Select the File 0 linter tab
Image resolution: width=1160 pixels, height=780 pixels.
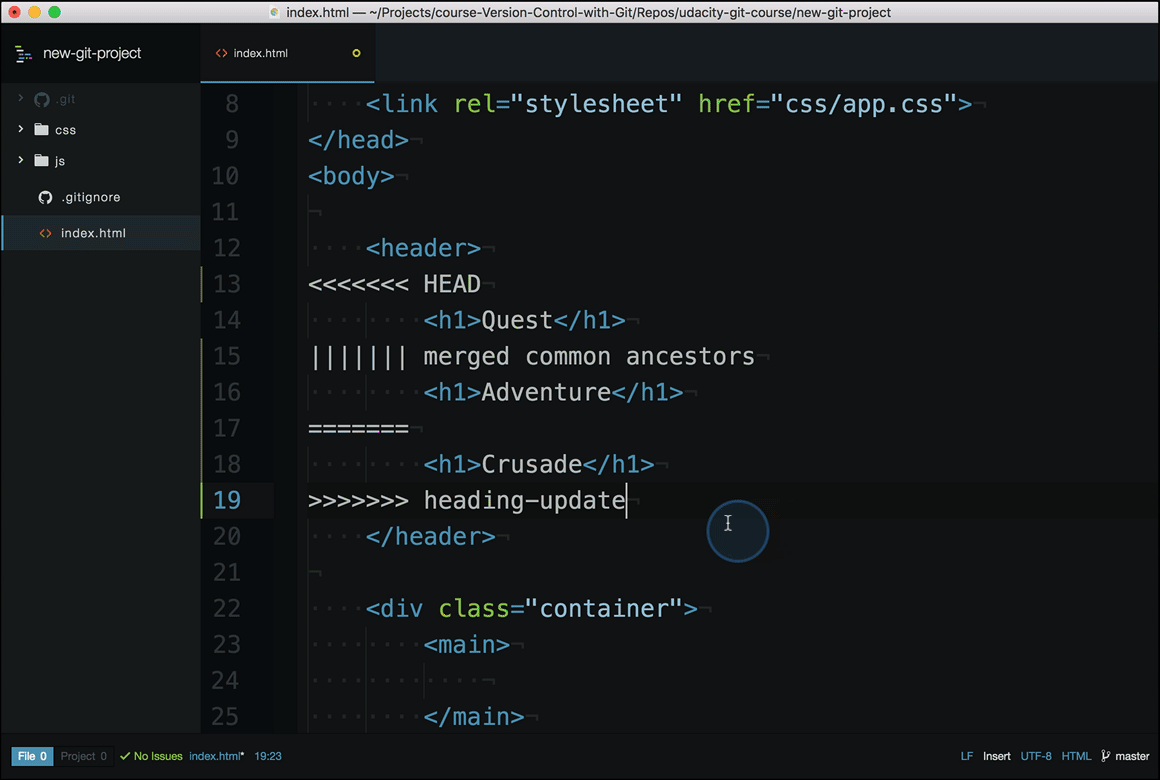32,756
